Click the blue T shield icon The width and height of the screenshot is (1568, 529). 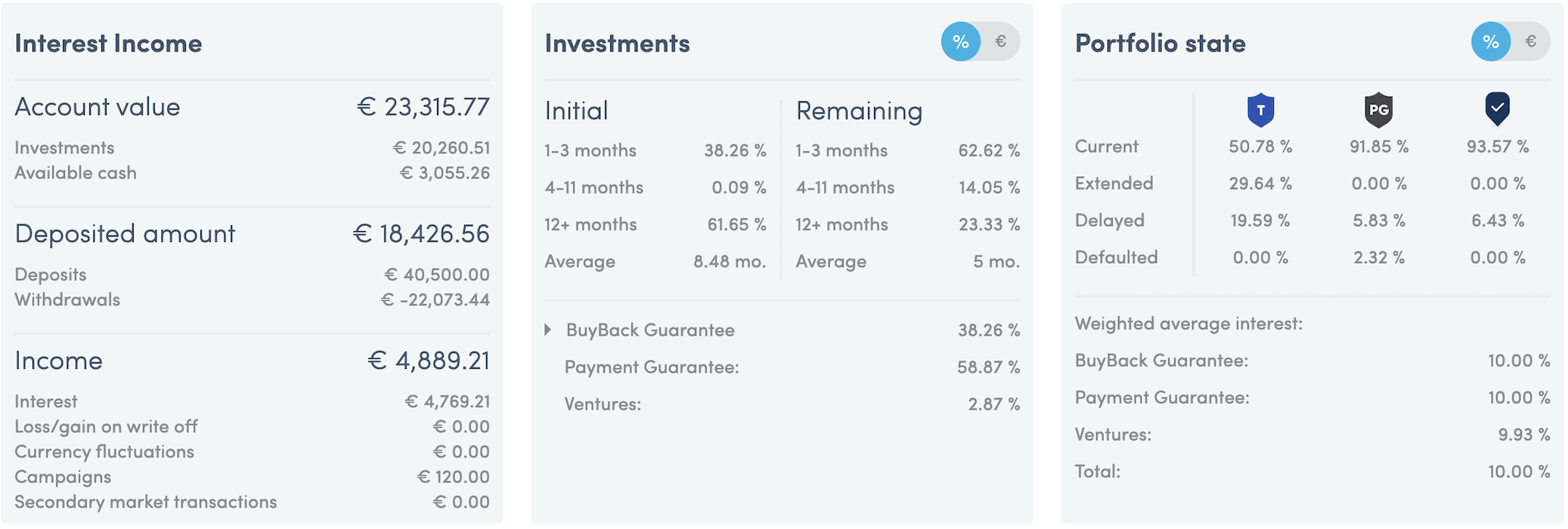click(1260, 110)
